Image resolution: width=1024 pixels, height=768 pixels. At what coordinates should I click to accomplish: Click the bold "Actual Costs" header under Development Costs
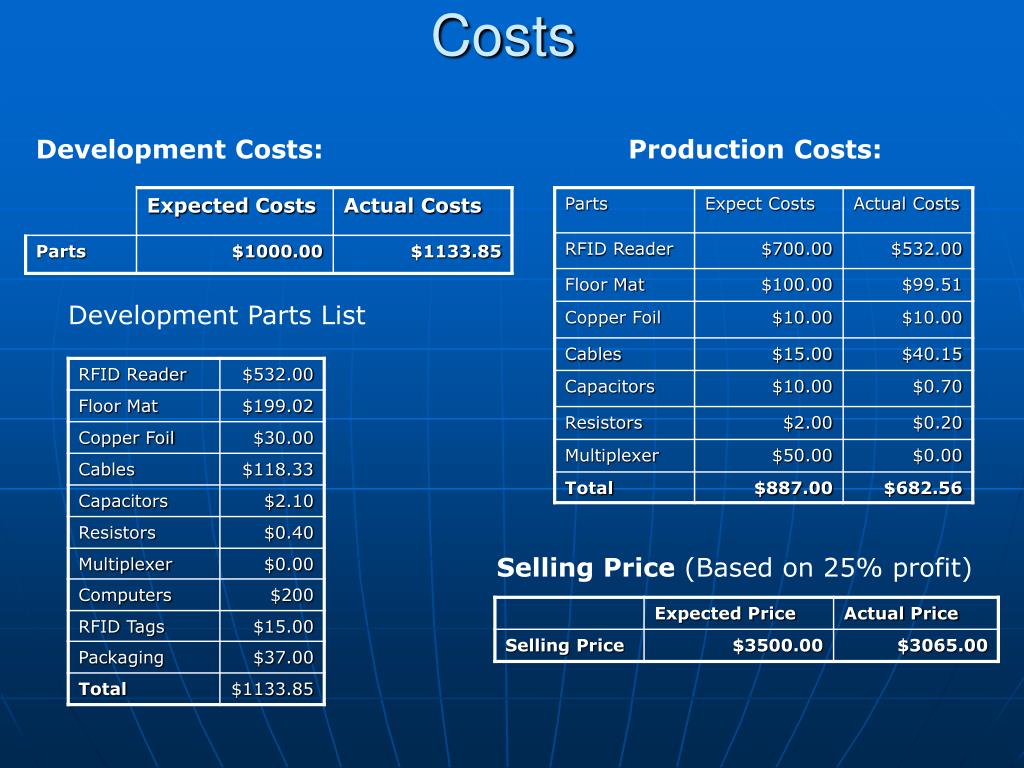(413, 206)
